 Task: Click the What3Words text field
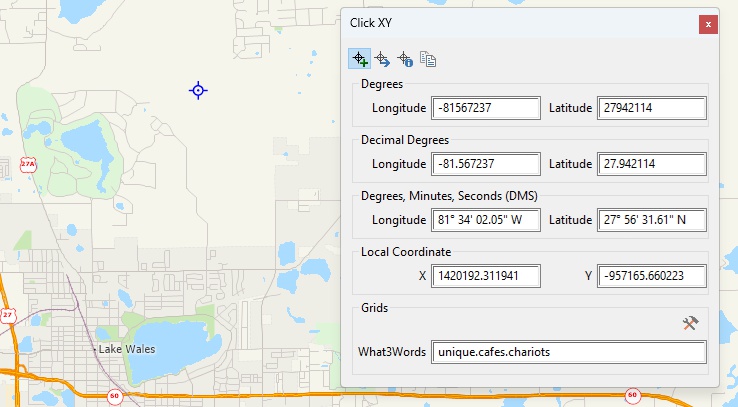(567, 352)
